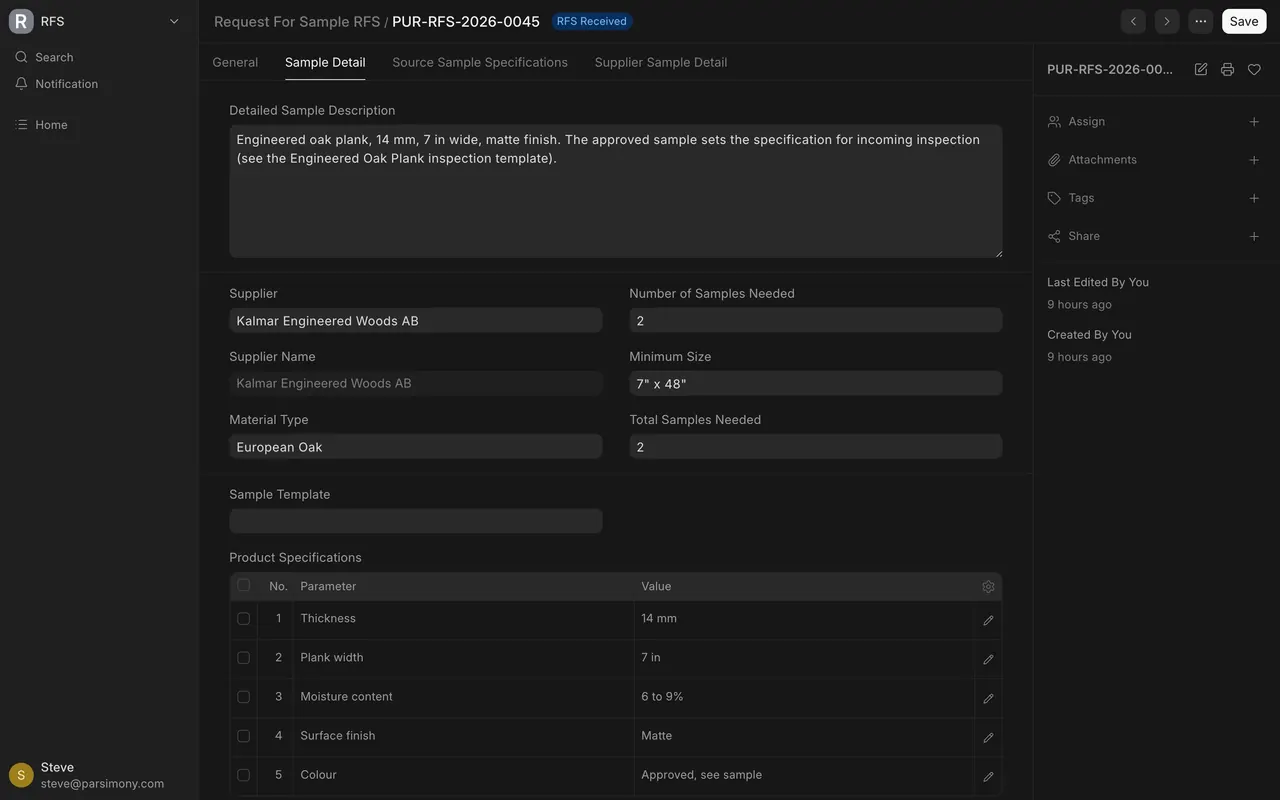
Task: Edit the Surface finish row pencil icon
Action: 988,737
